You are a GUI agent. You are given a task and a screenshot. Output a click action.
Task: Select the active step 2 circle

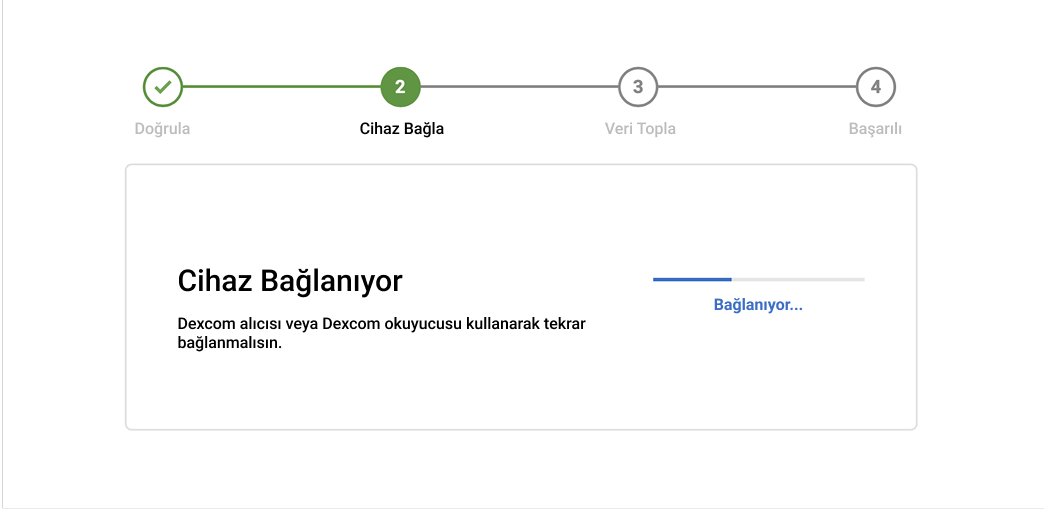pyautogui.click(x=400, y=87)
